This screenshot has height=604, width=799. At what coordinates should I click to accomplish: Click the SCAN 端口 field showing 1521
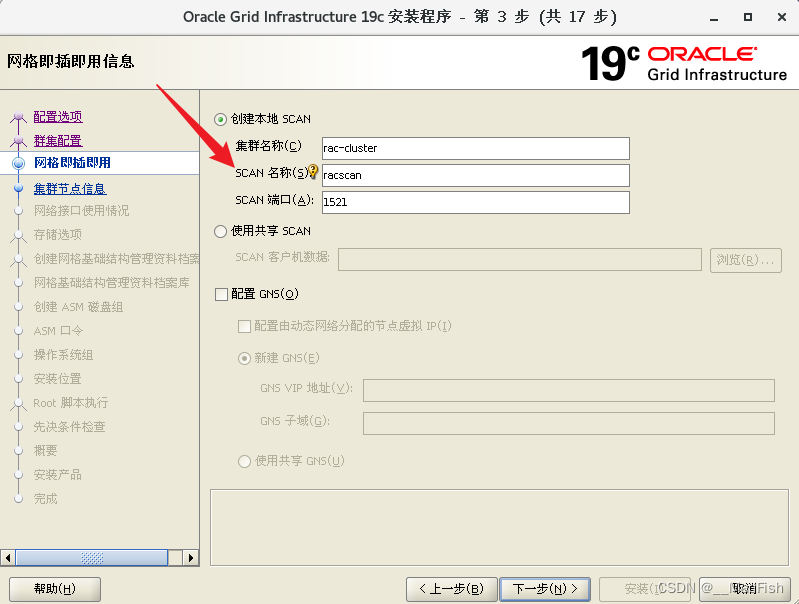tap(476, 202)
